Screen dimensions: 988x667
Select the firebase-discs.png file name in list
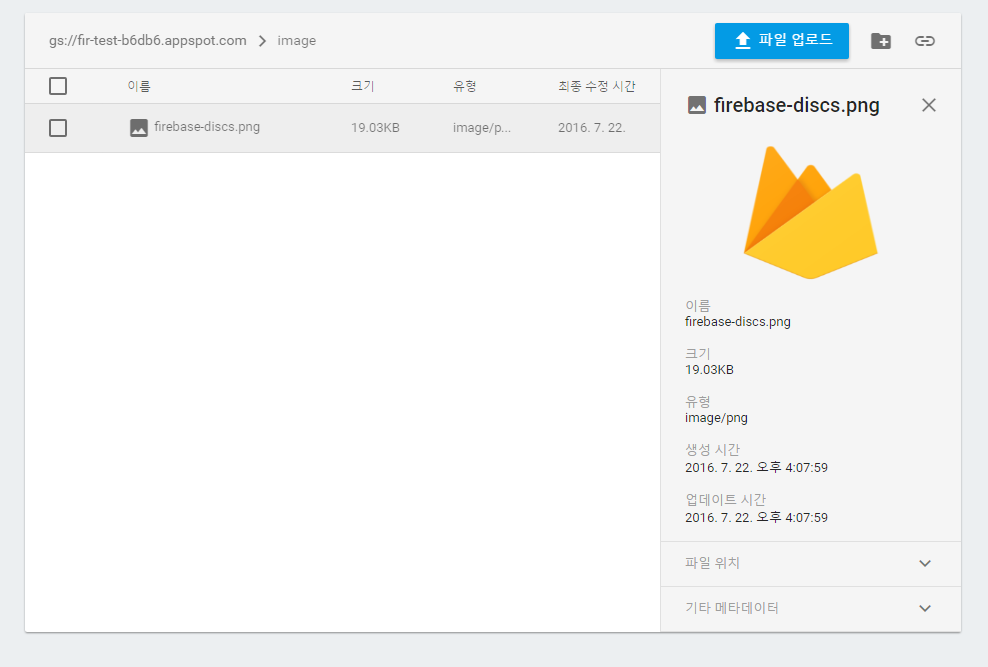point(207,127)
